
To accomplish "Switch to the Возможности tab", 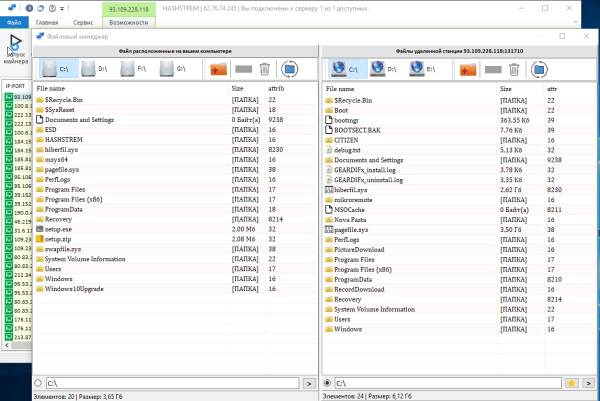I will [128, 21].
